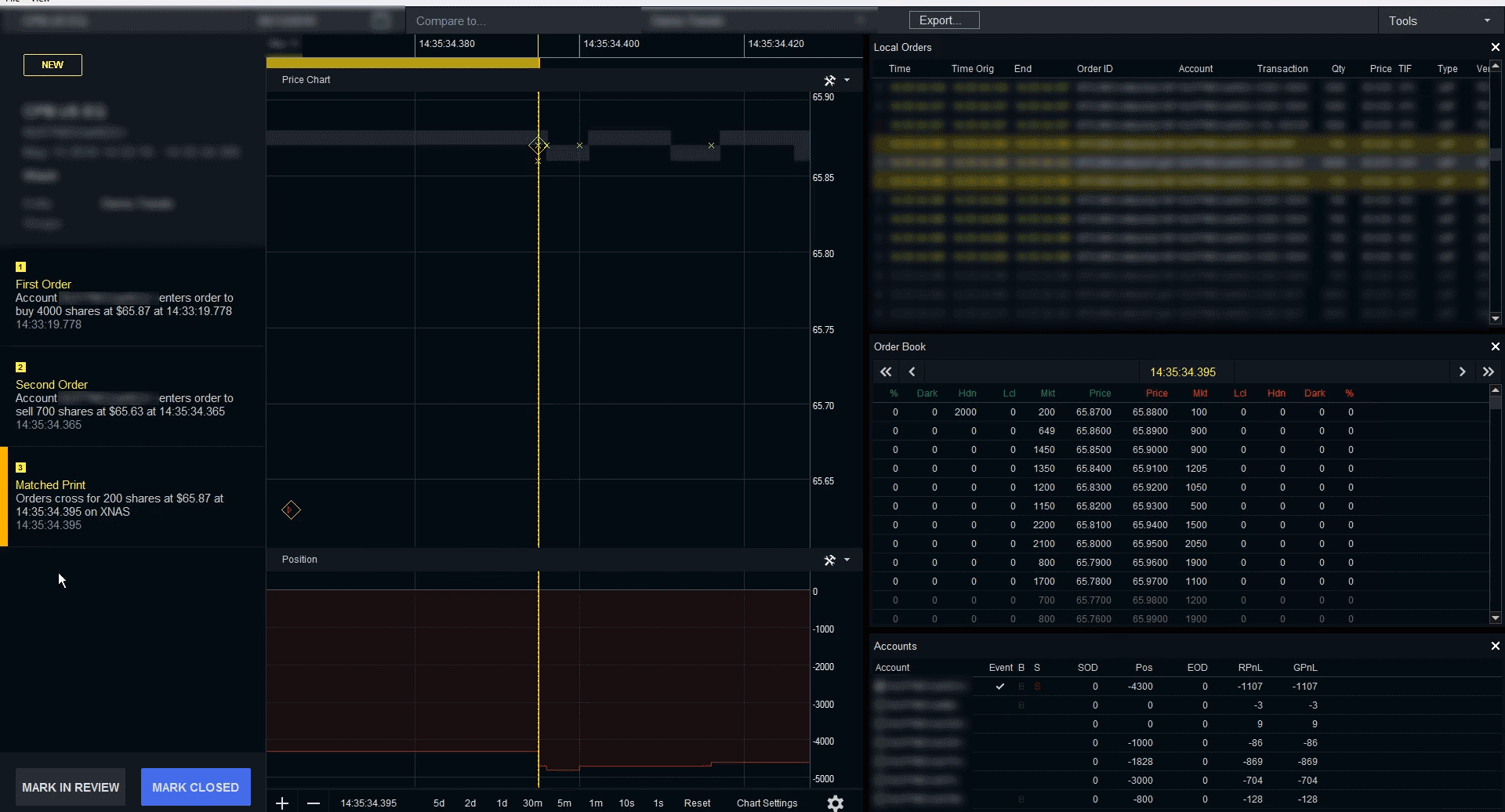Sort Local Orders by Qty column

[x=1338, y=69]
